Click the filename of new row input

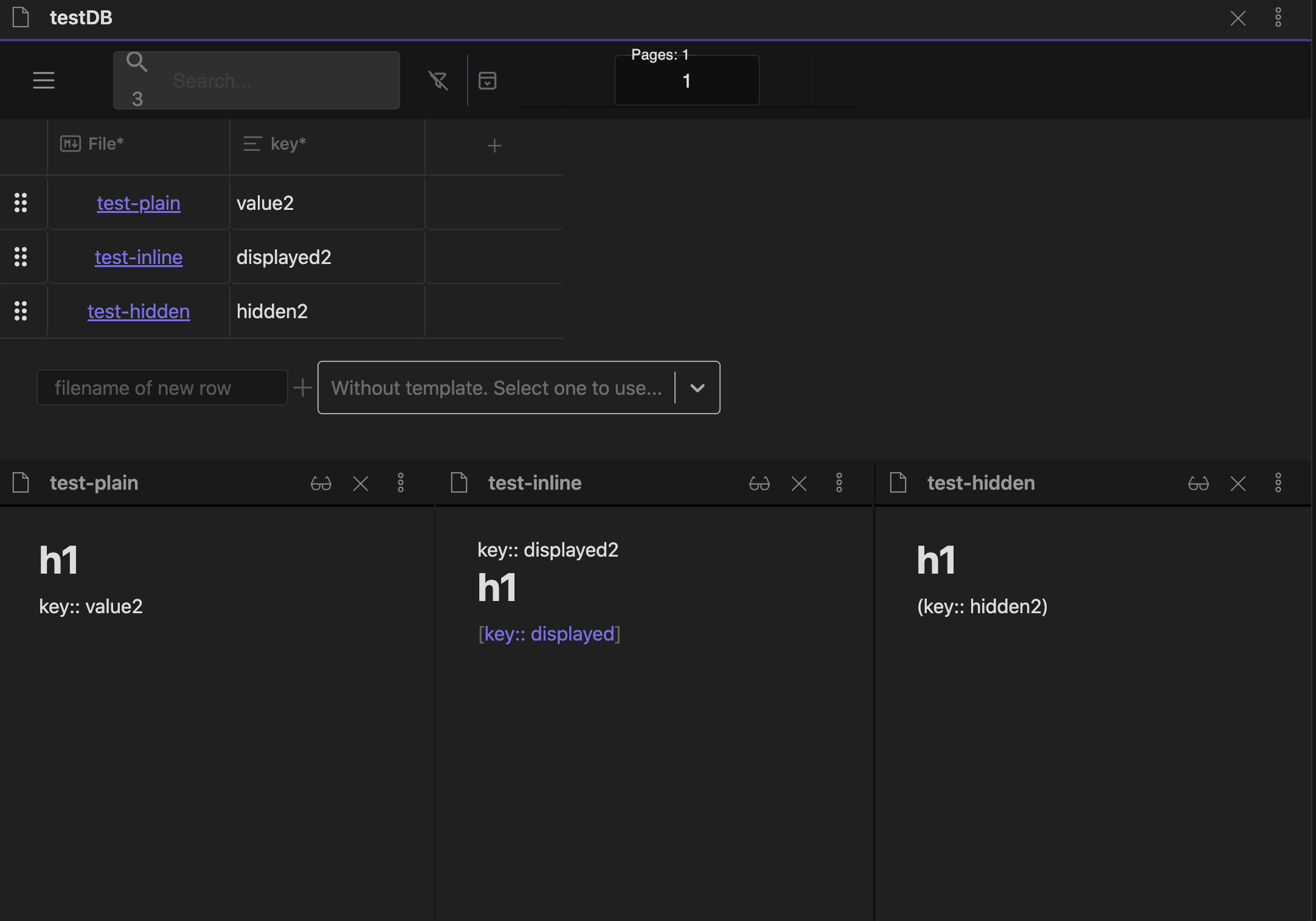click(162, 388)
